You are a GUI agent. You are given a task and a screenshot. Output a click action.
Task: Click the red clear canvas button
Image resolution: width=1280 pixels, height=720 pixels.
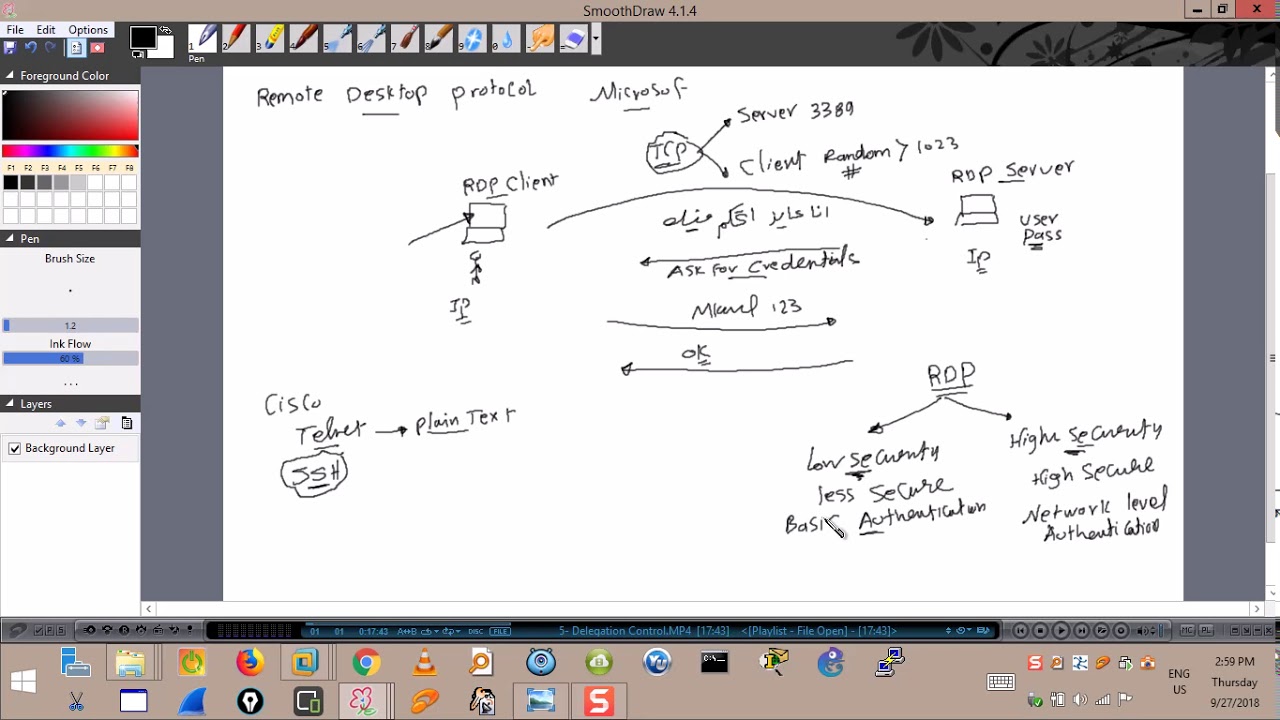point(97,47)
